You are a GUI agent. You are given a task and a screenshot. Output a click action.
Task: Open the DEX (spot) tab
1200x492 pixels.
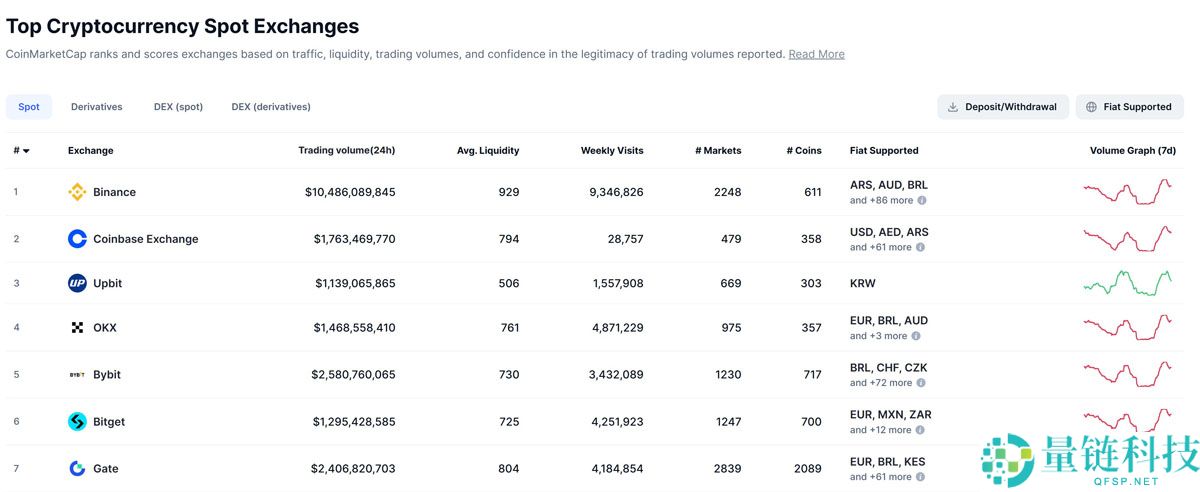coord(178,107)
